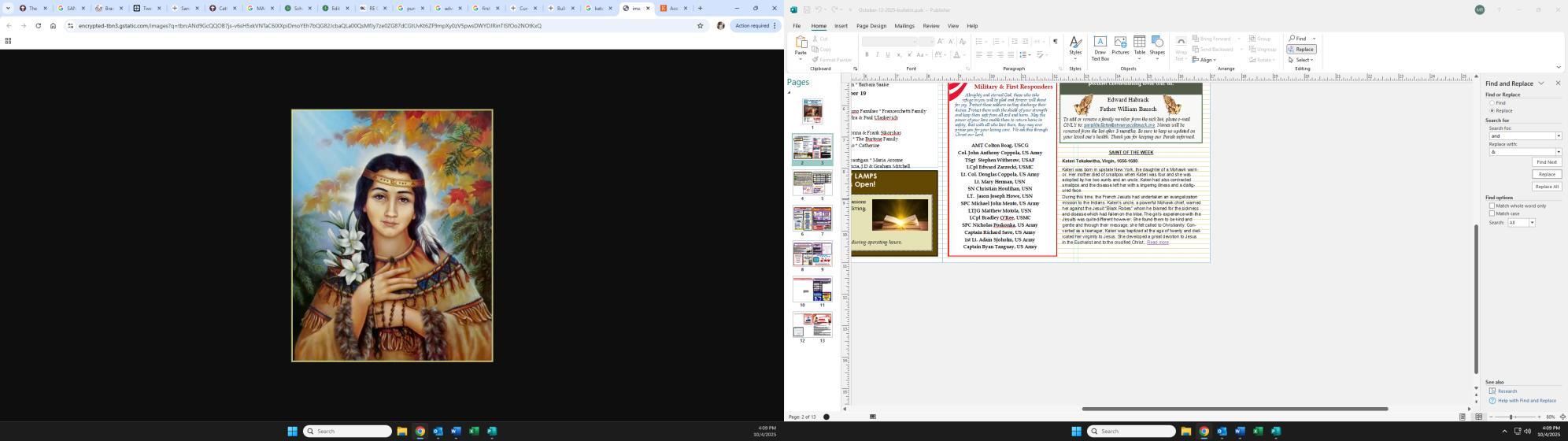Open the Search for dropdown arrow
The height and width of the screenshot is (441, 1568).
pos(1558,136)
